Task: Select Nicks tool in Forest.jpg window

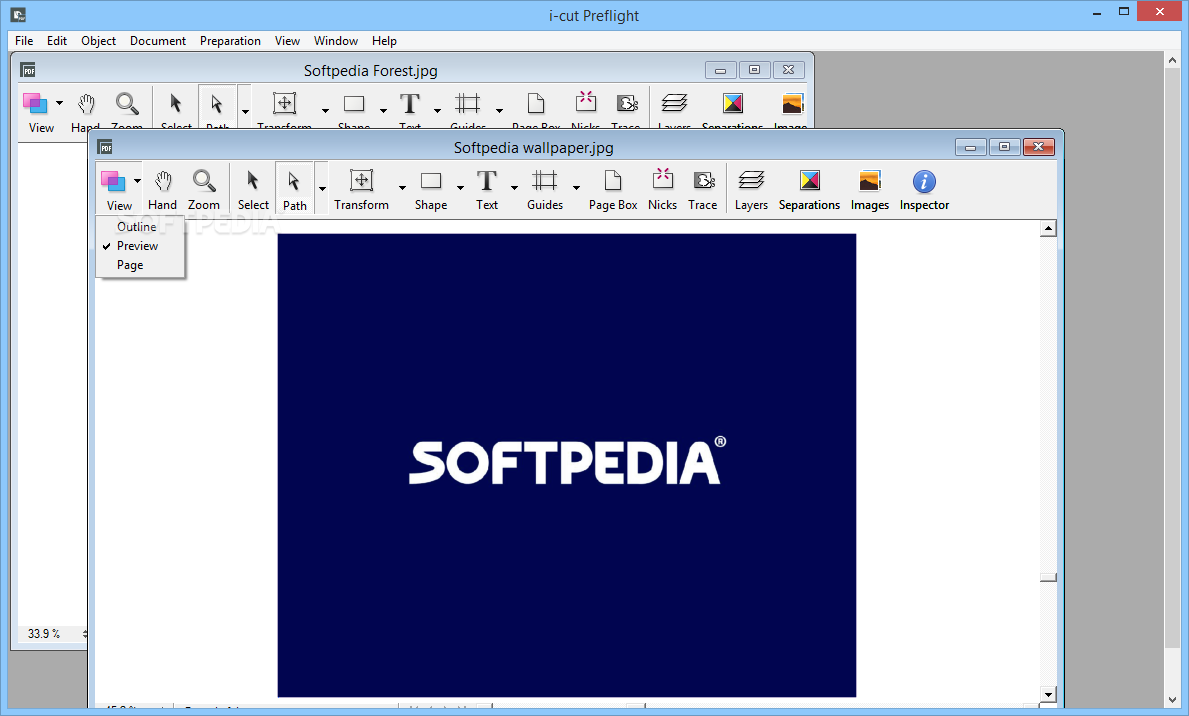Action: pos(585,111)
